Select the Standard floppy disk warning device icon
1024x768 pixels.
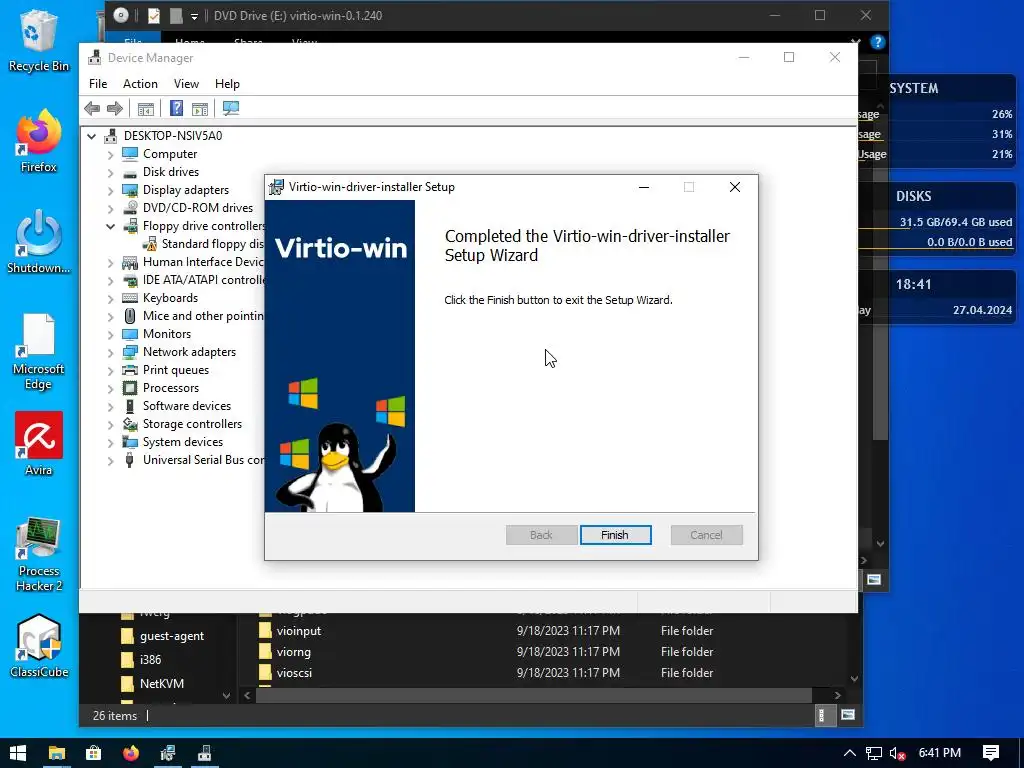[150, 244]
